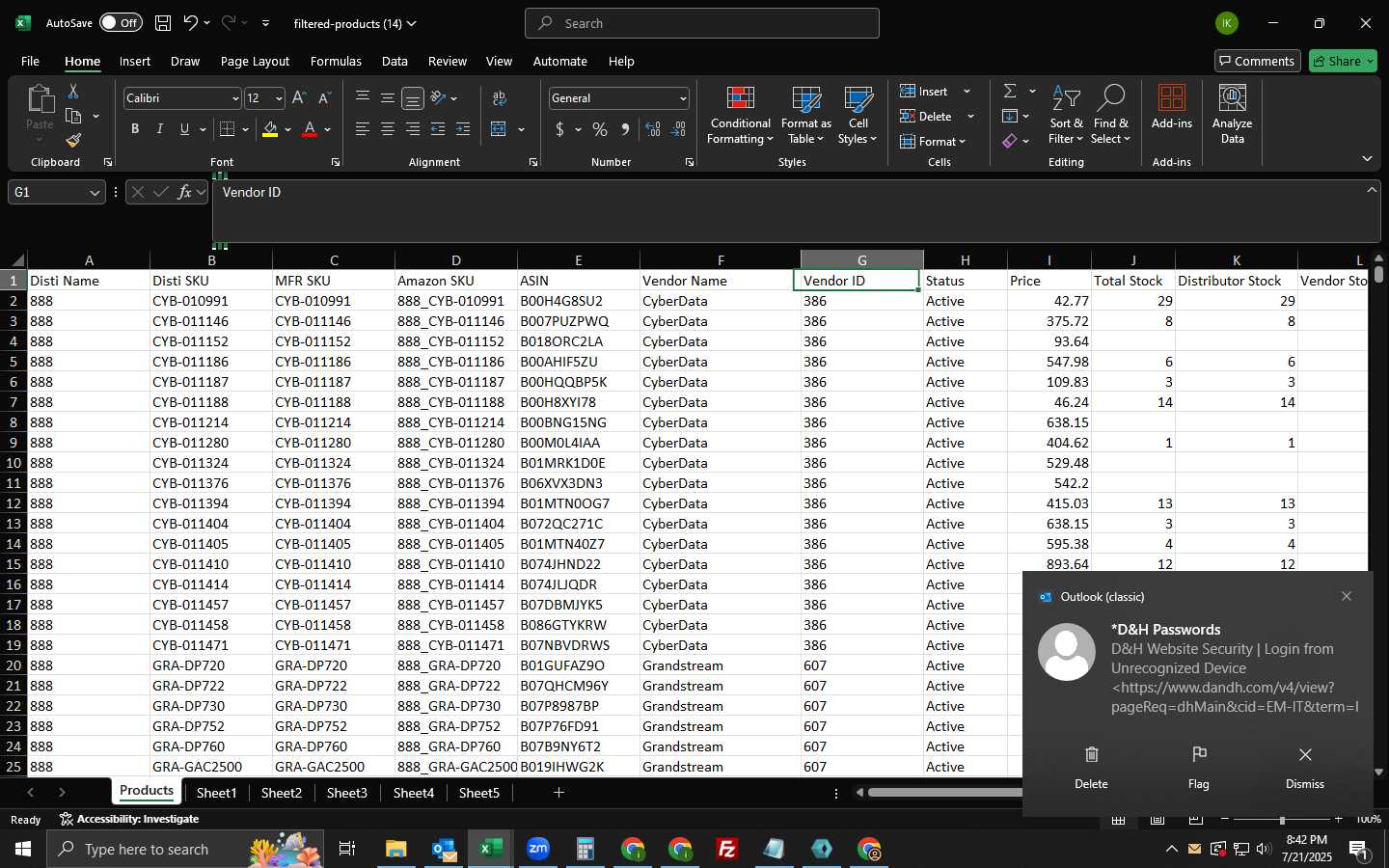Viewport: 1389px width, 868px height.
Task: Expand Find & Select menu
Action: [x=1110, y=115]
